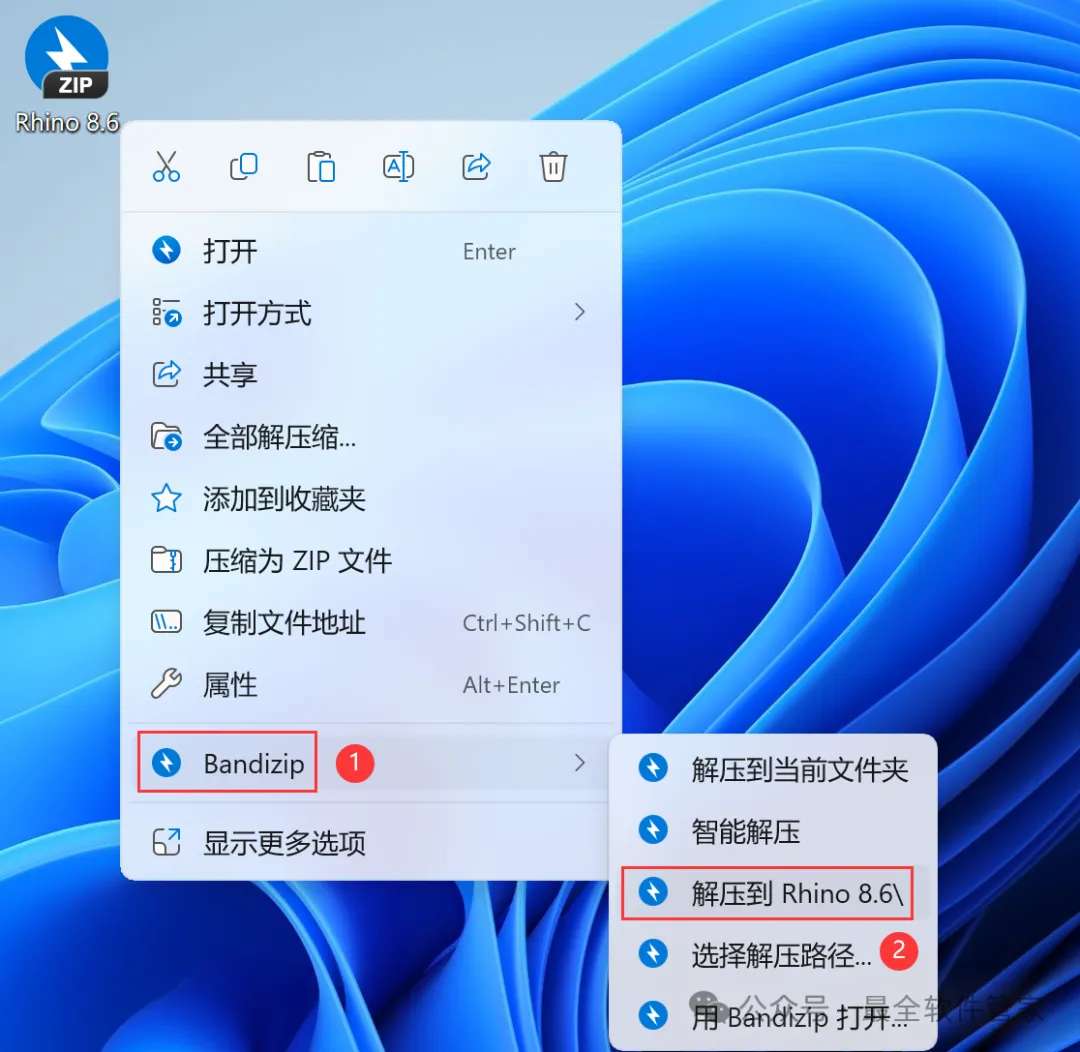Click the path icon beside 复制文件地址

[x=166, y=622]
